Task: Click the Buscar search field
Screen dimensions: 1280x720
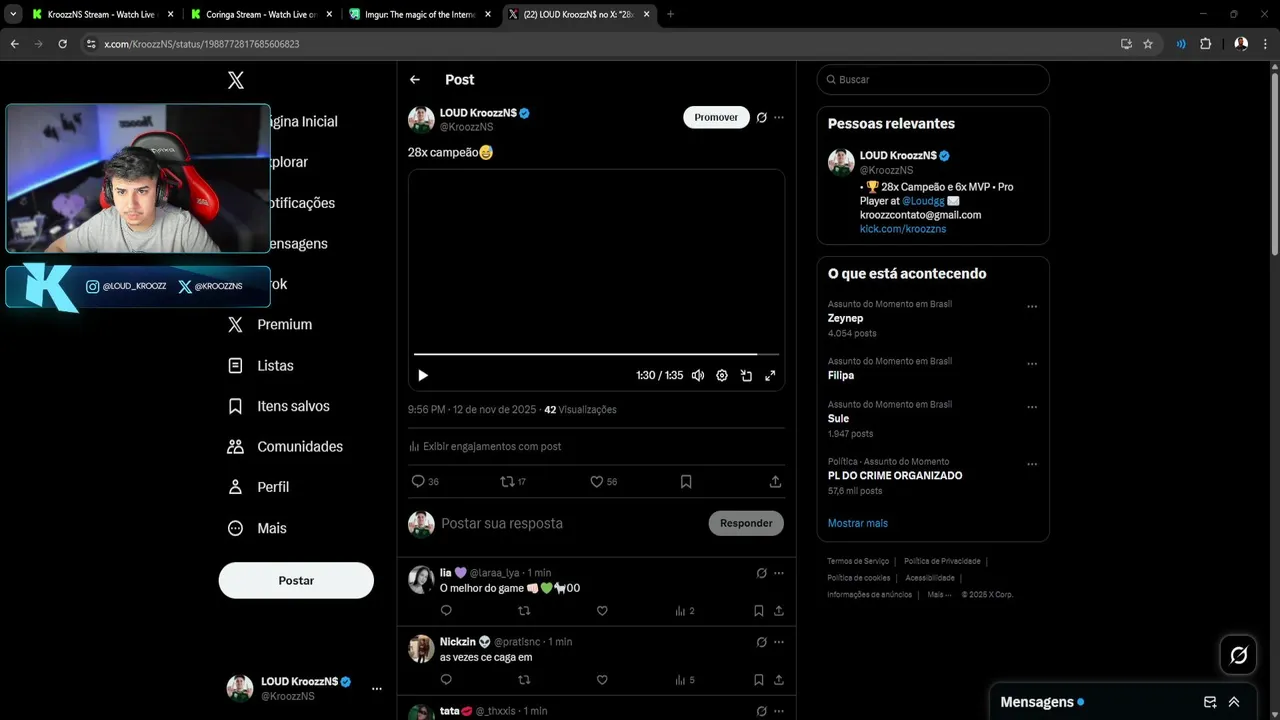Action: tap(933, 79)
